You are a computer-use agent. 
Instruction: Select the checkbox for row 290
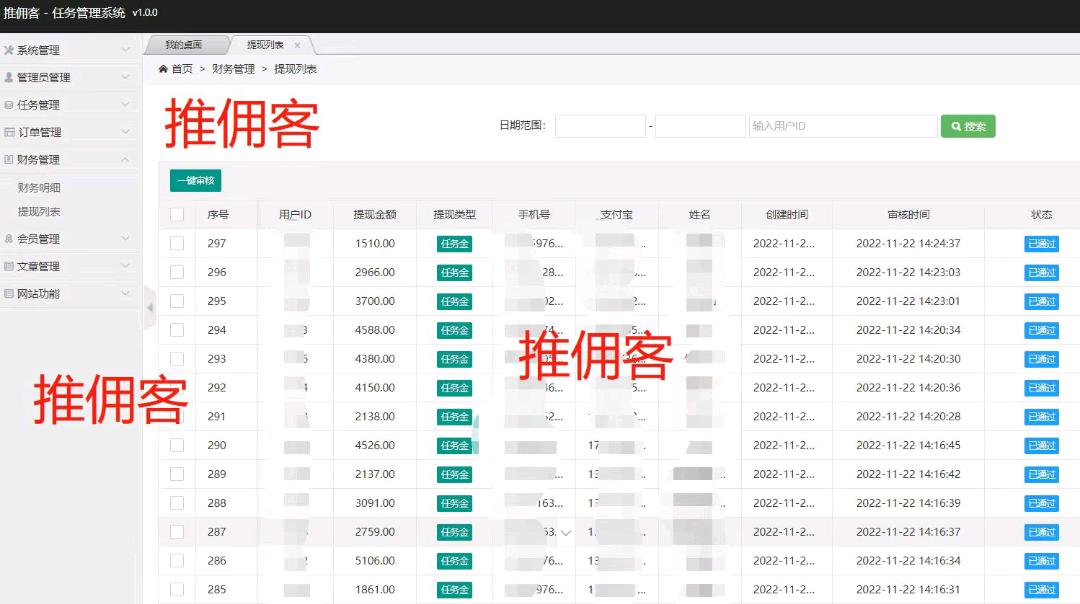pyautogui.click(x=177, y=445)
